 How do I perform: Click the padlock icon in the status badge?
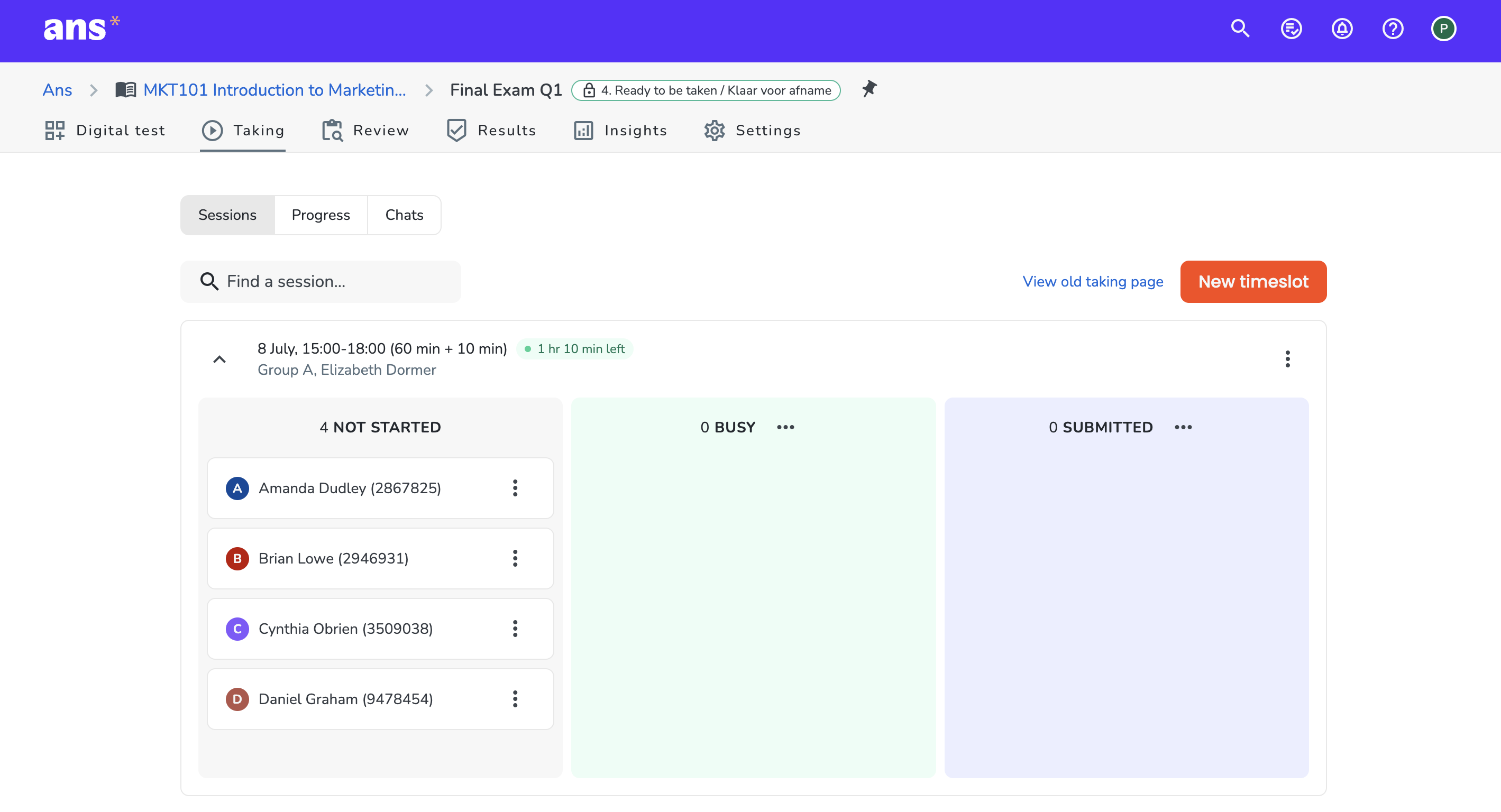[589, 90]
